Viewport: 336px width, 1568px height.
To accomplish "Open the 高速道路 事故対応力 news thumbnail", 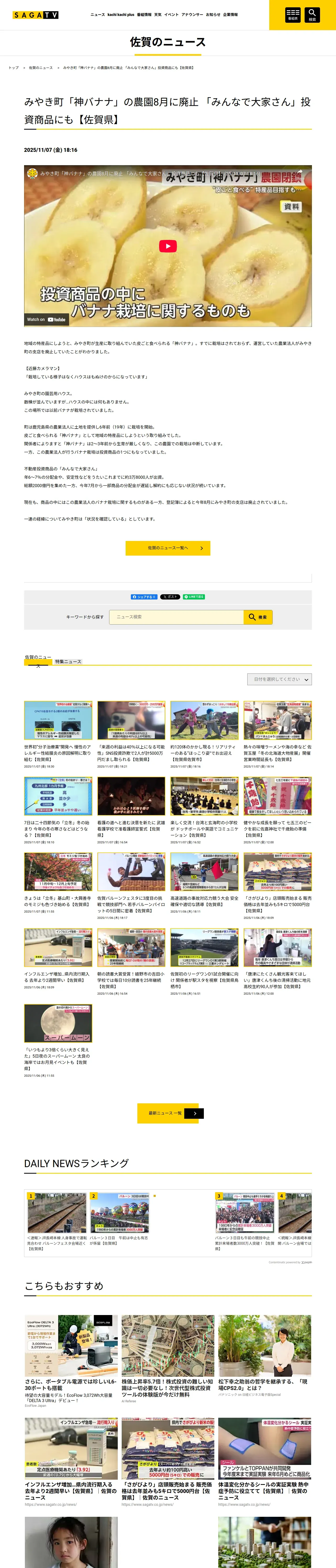I will tap(204, 872).
